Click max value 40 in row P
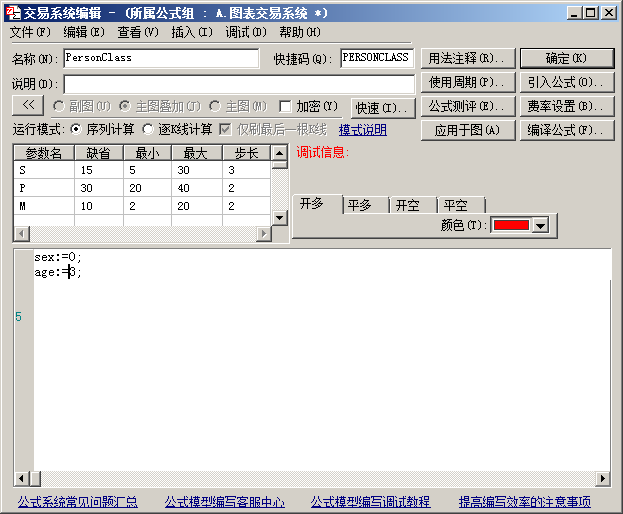Screen dimensions: 623x514 click(197, 188)
